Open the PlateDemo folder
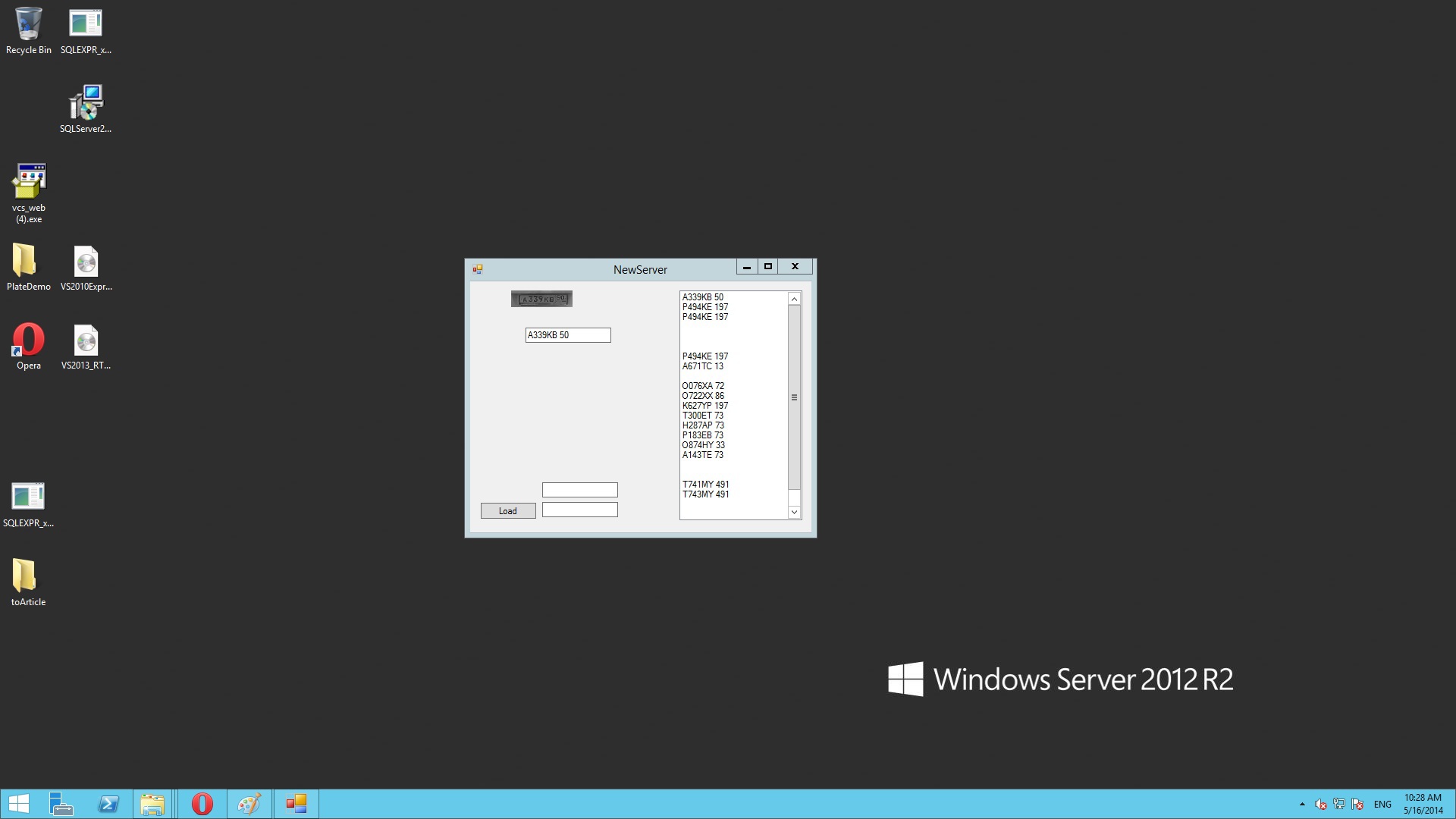Image resolution: width=1456 pixels, height=819 pixels. [26, 262]
